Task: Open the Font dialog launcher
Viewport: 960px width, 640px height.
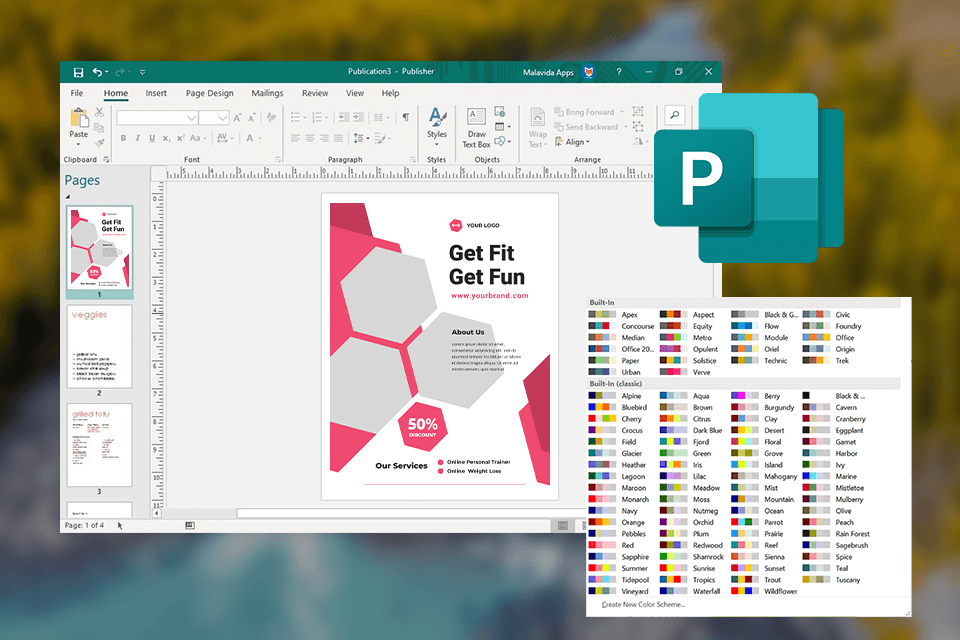Action: pos(277,160)
